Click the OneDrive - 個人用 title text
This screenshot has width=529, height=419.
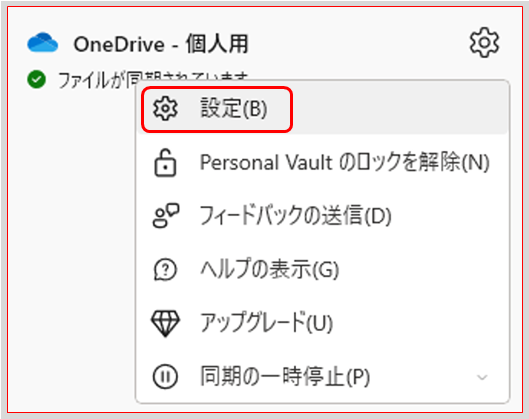tap(161, 44)
